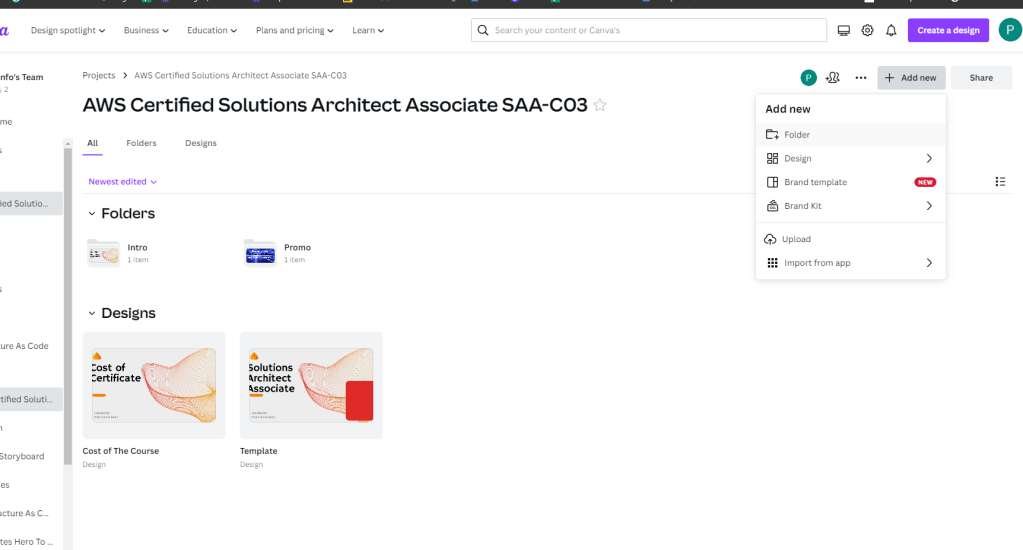1023x550 pixels.
Task: Select sidebar item 'tified Soluti...'
Action: click(x=31, y=399)
